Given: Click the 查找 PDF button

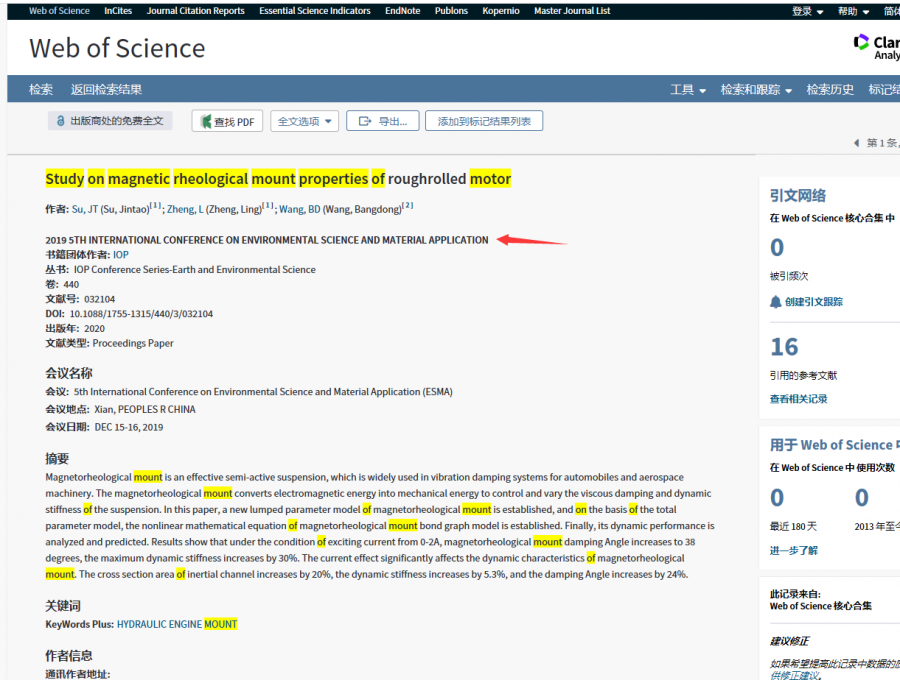Looking at the screenshot, I should coord(227,121).
